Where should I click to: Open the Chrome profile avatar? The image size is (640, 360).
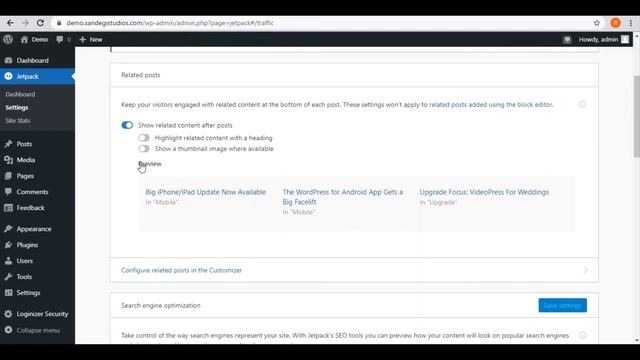(616, 23)
